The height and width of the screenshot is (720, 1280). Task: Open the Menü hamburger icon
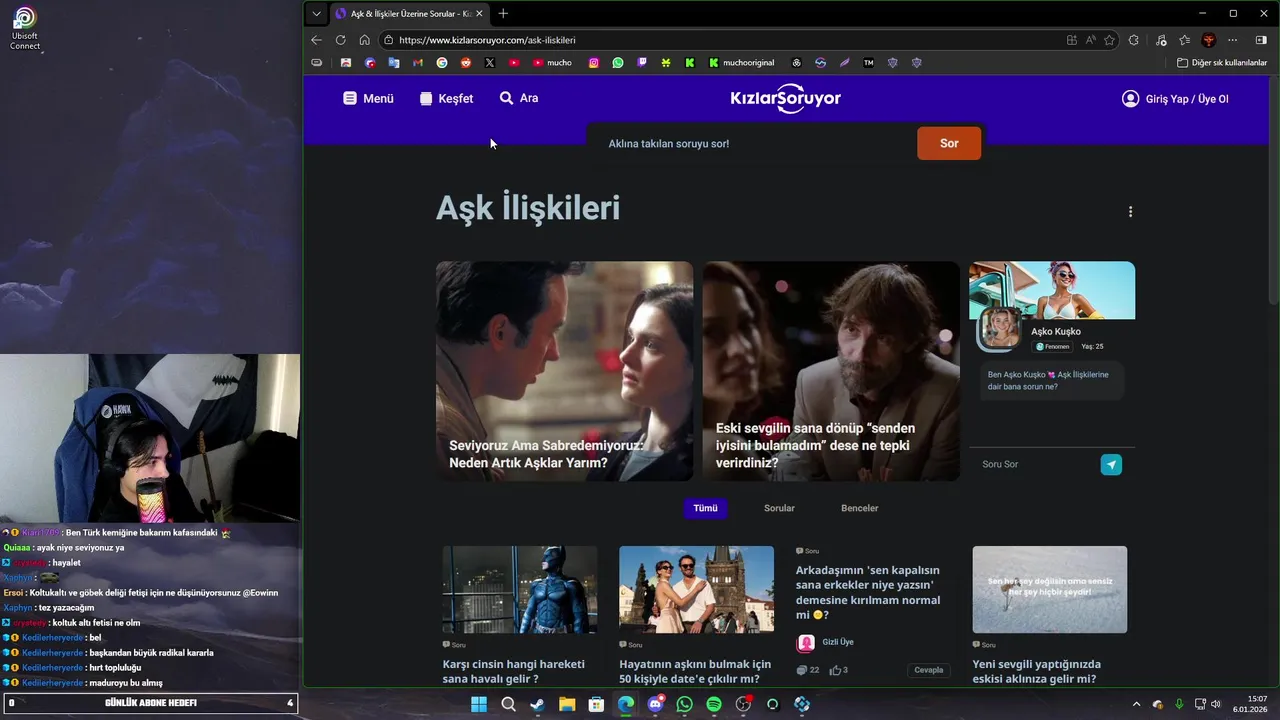point(350,98)
